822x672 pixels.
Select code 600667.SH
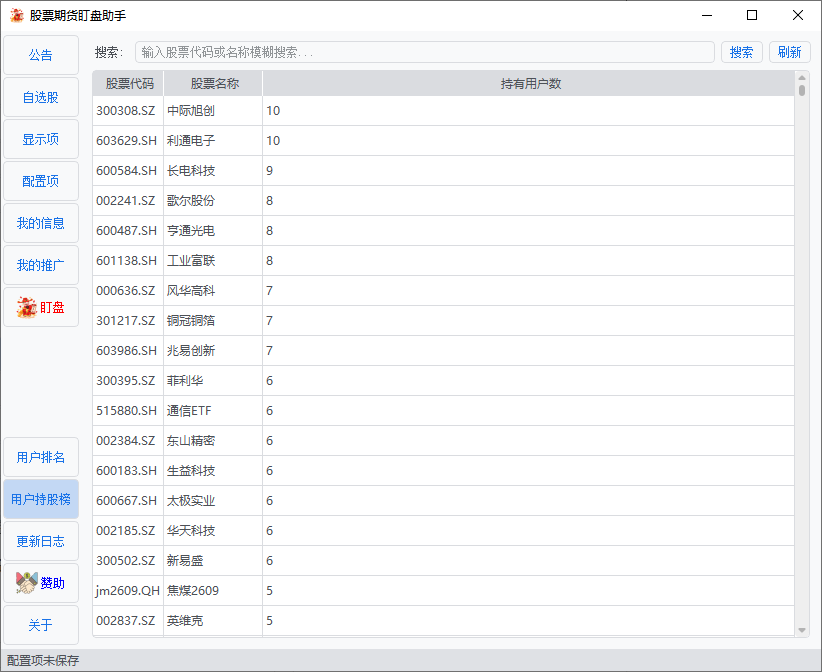point(126,501)
